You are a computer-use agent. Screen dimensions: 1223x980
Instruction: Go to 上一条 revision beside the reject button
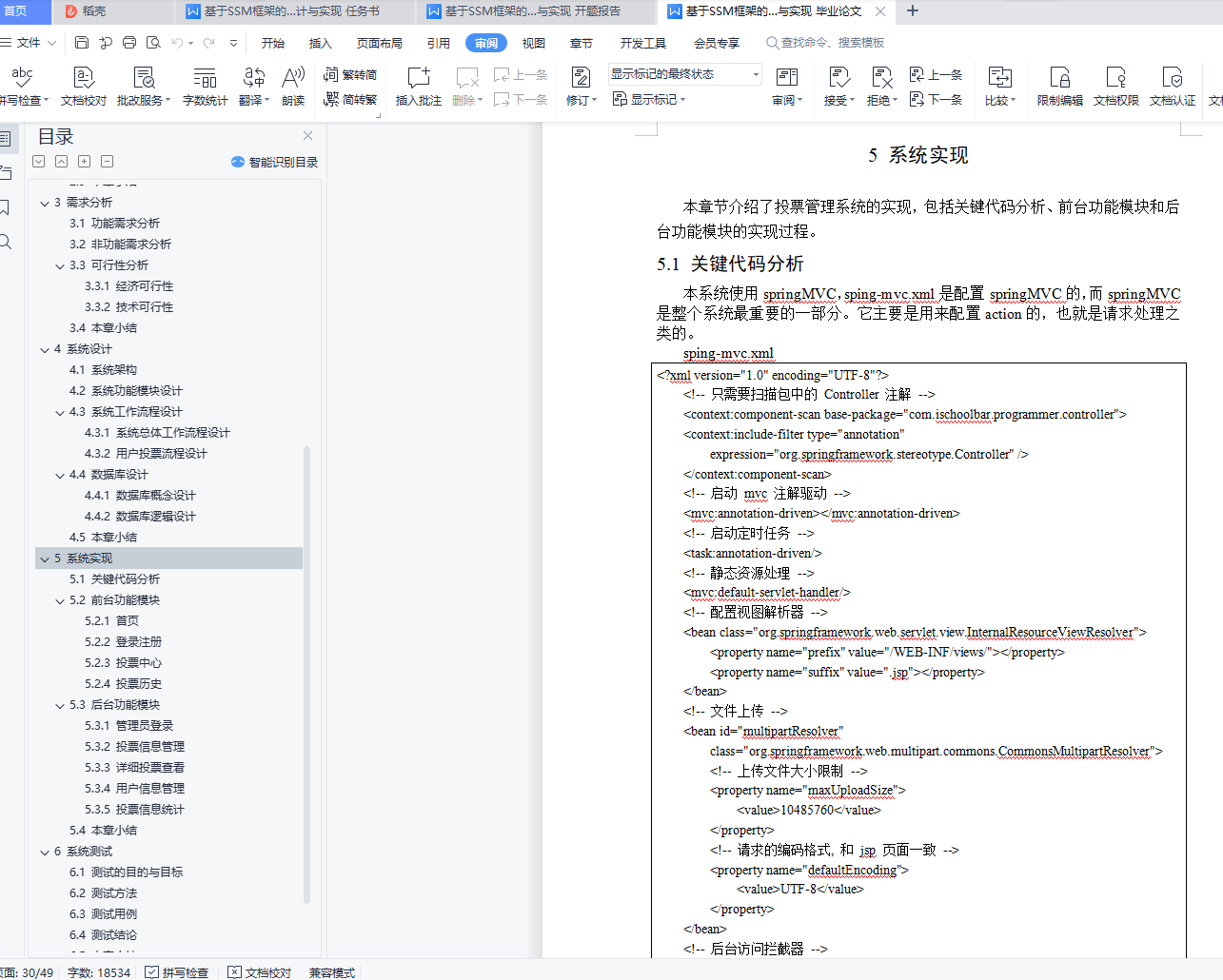[937, 74]
